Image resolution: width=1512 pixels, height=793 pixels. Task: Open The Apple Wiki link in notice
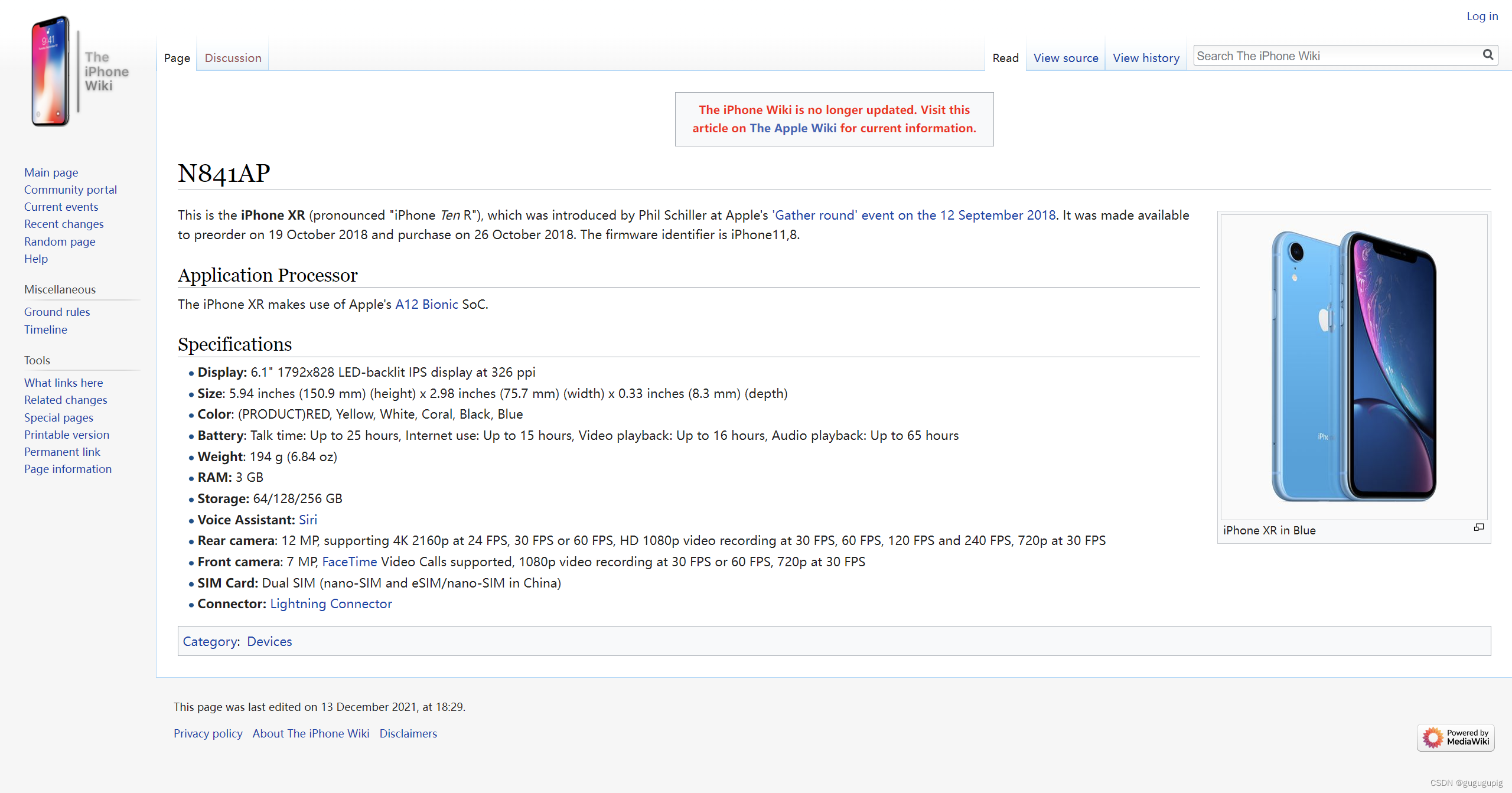tap(793, 128)
